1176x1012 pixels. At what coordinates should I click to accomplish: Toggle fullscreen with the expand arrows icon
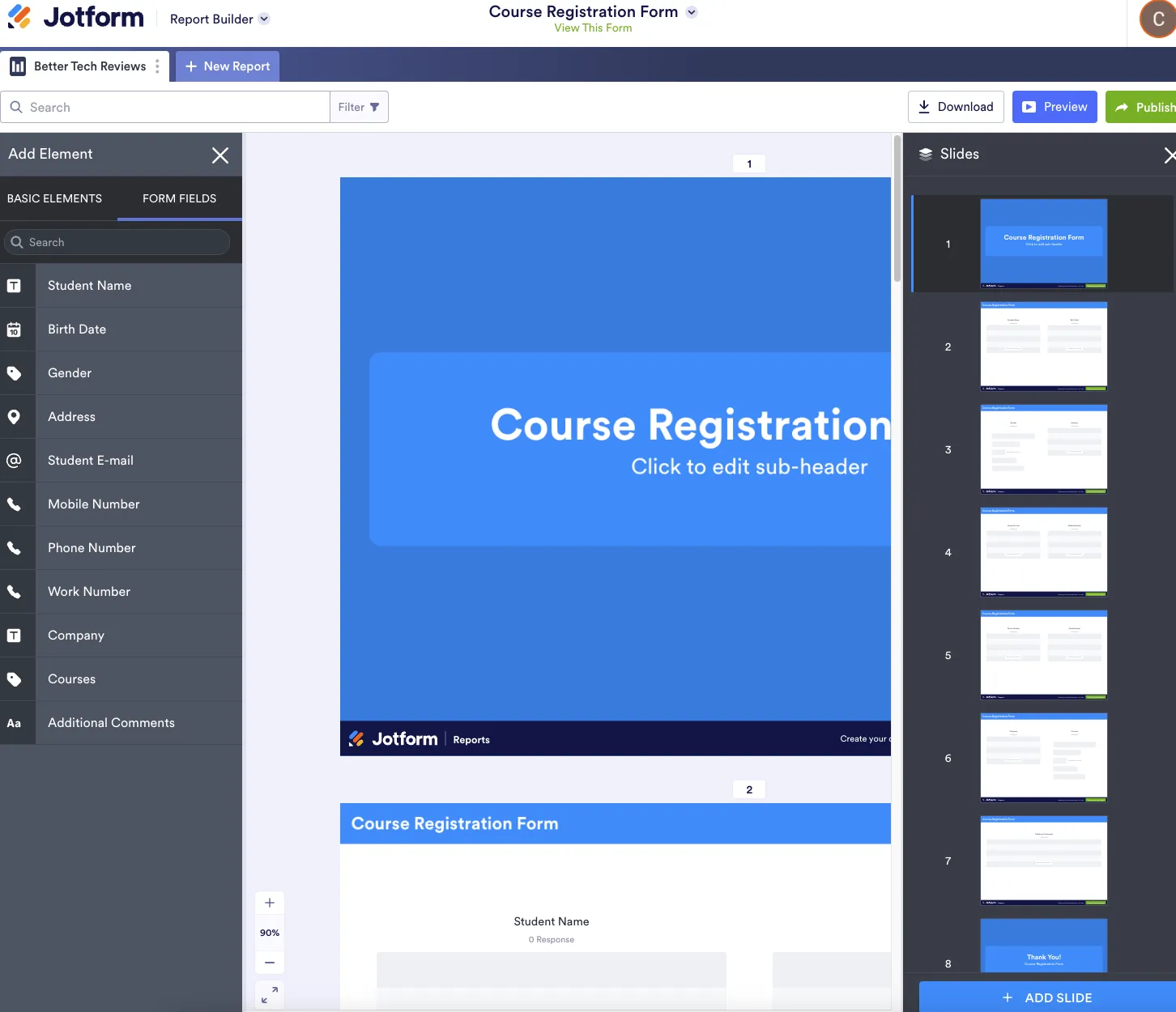[x=270, y=995]
